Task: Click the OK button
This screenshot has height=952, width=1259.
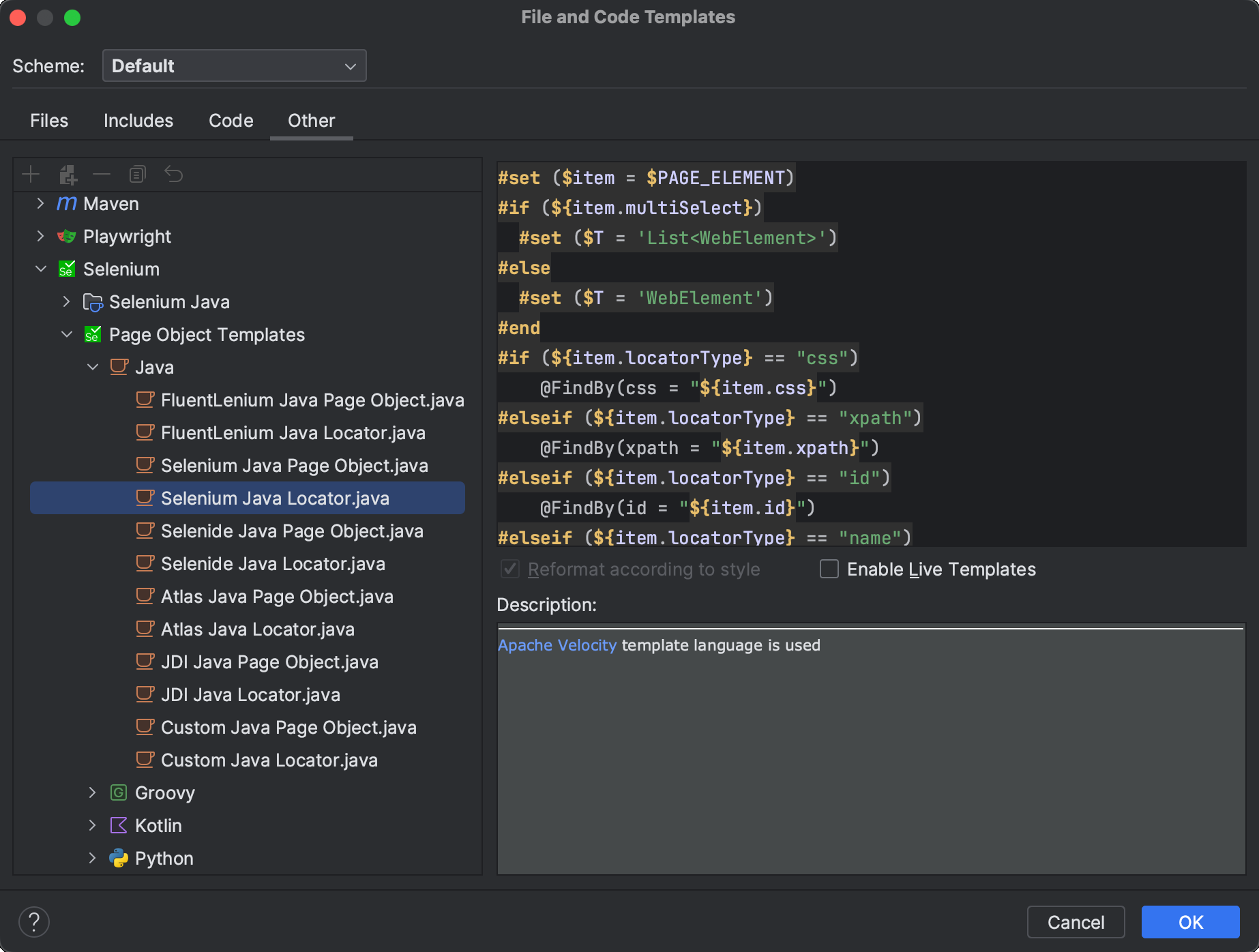Action: point(1190,922)
